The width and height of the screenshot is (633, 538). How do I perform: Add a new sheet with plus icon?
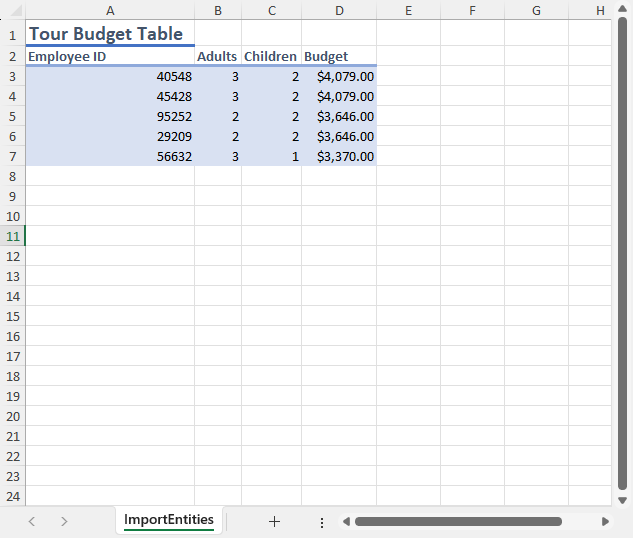pos(274,521)
